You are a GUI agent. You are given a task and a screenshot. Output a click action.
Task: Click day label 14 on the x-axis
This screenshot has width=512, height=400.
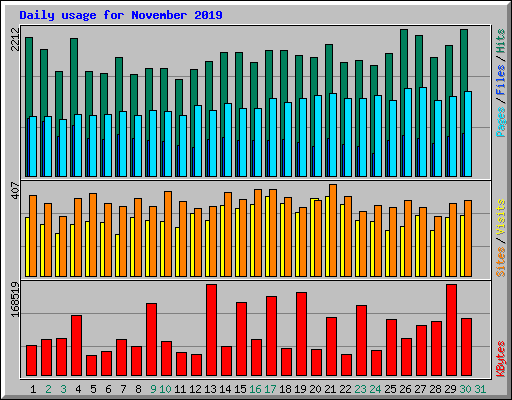225,389
